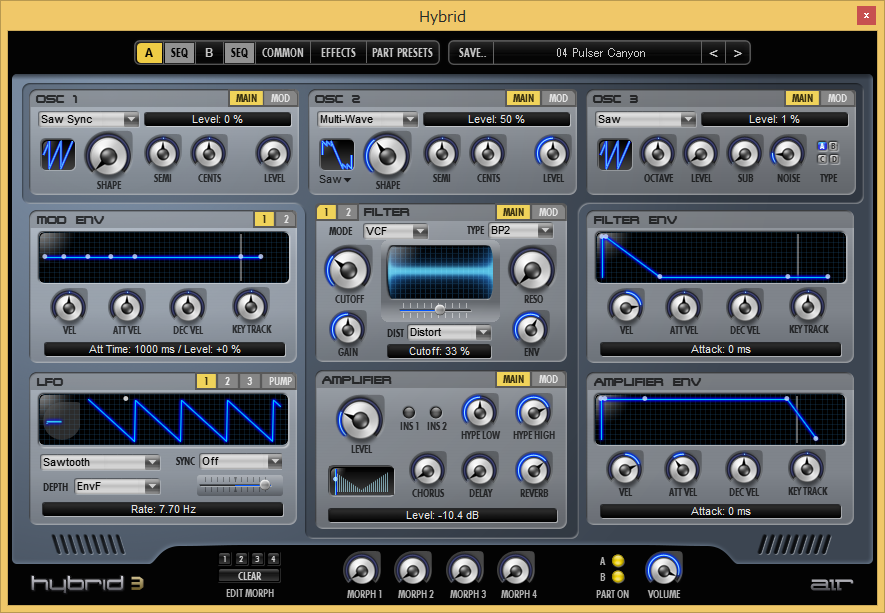The width and height of the screenshot is (885, 613).
Task: Click the OSC 3 saw waveform icon
Action: 615,155
